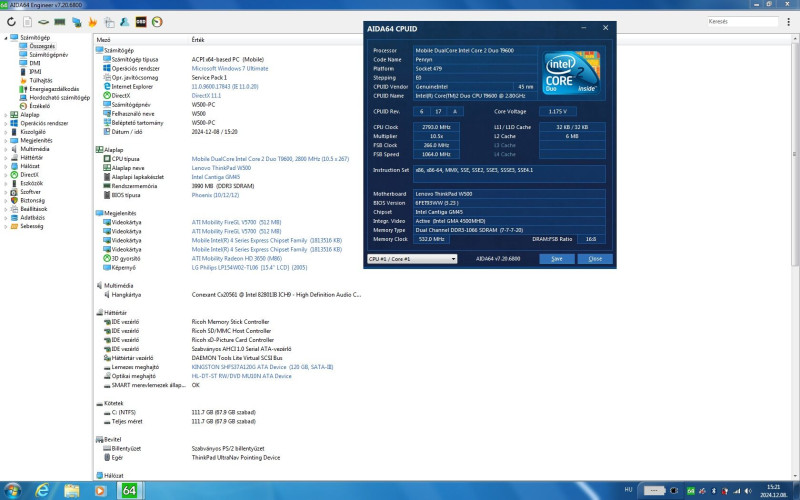Click the Keresés search field

[743, 21]
